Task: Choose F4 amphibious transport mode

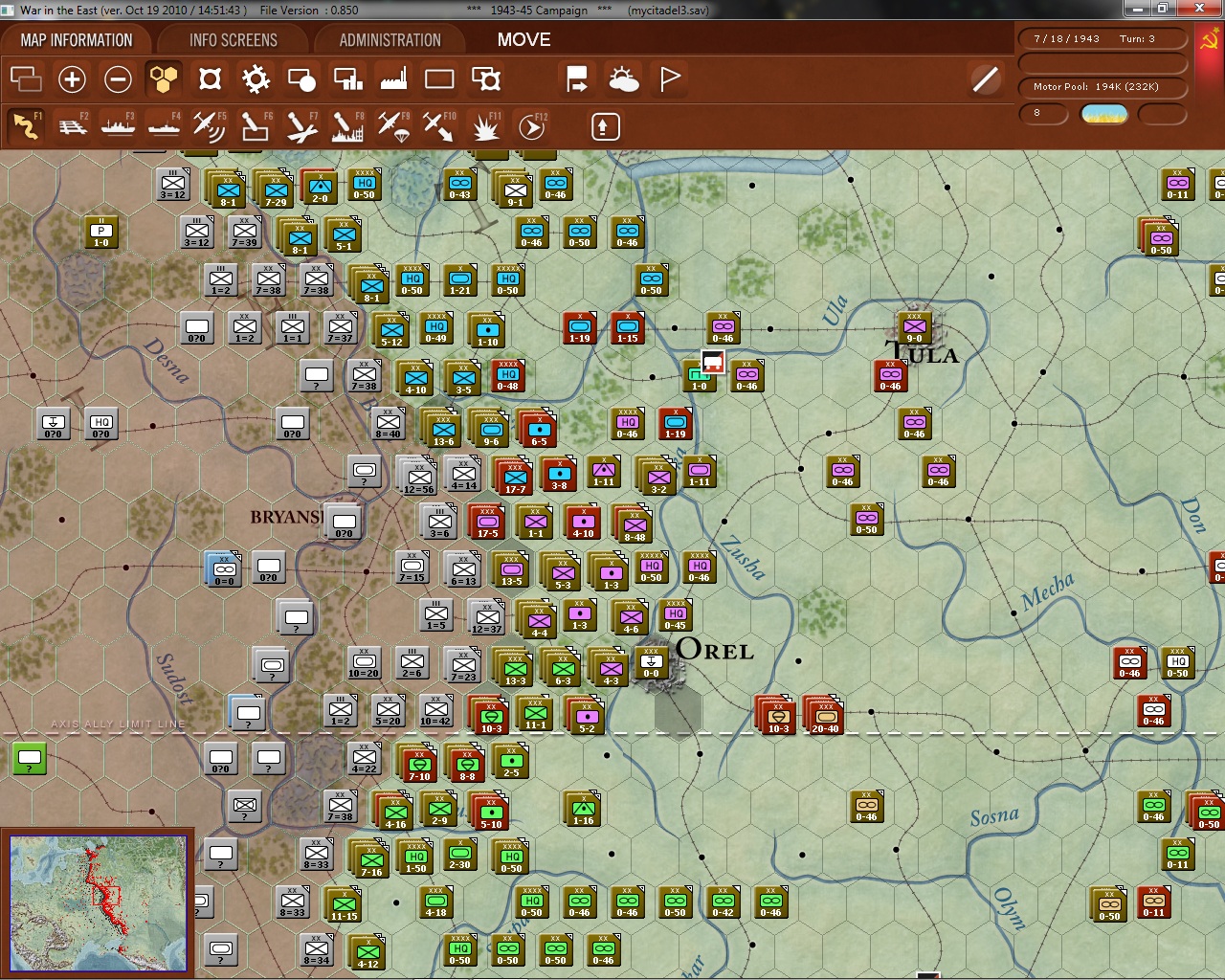Action: [x=164, y=126]
